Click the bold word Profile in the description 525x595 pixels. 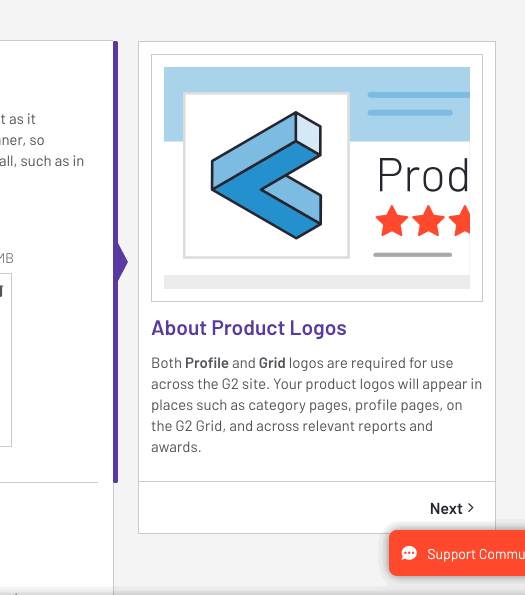pos(207,363)
